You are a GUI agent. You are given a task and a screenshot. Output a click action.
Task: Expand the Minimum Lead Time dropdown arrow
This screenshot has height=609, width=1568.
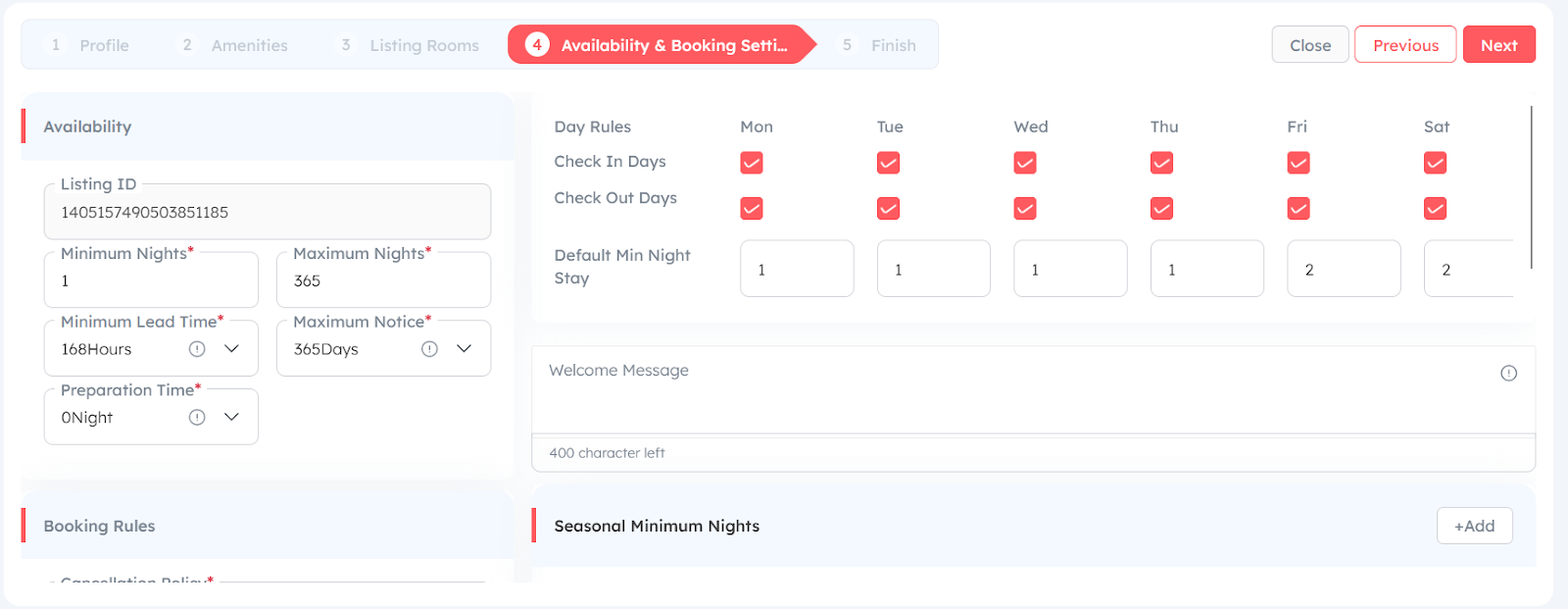coord(231,349)
